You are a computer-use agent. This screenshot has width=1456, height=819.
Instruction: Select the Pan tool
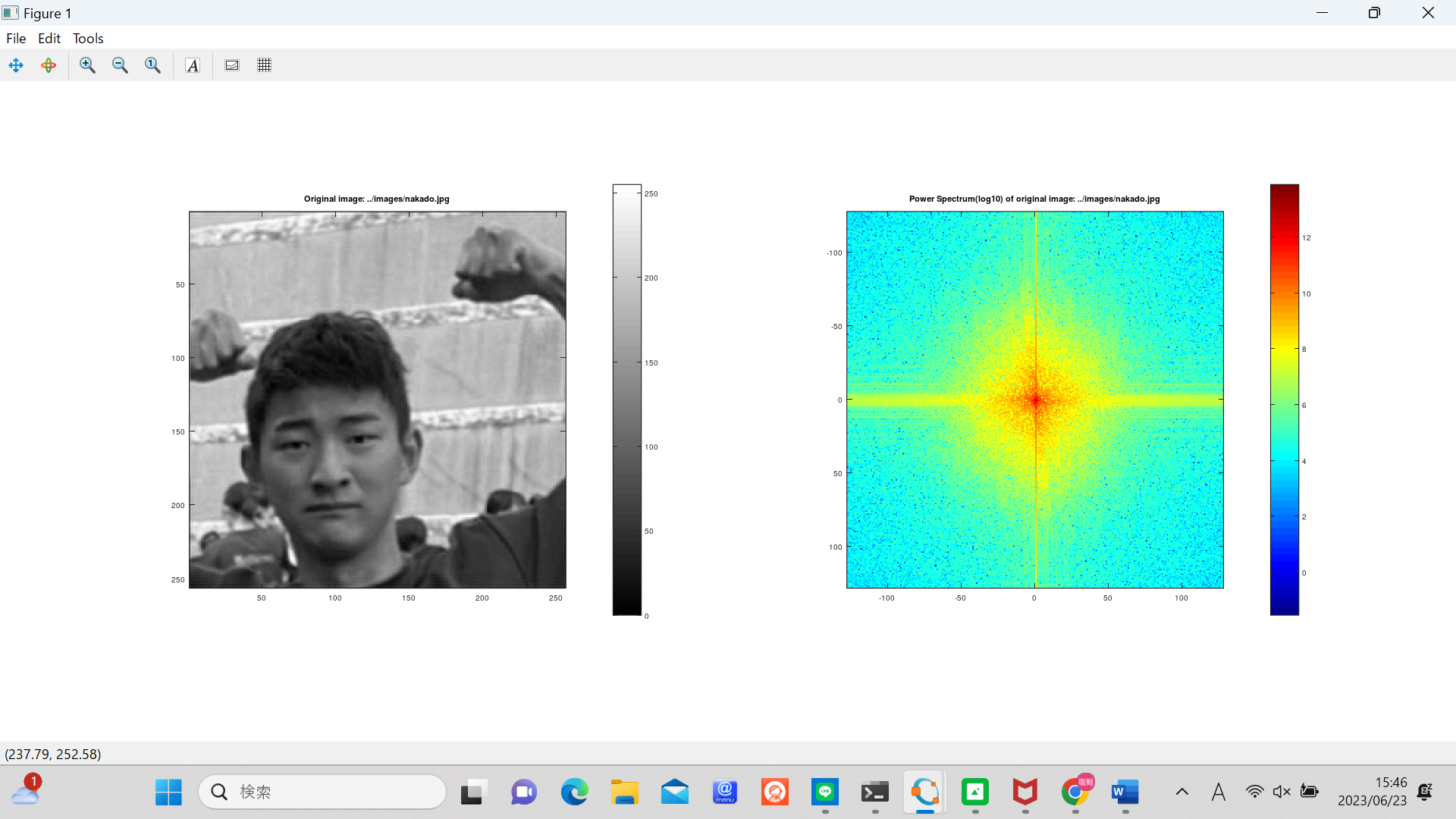(x=16, y=65)
